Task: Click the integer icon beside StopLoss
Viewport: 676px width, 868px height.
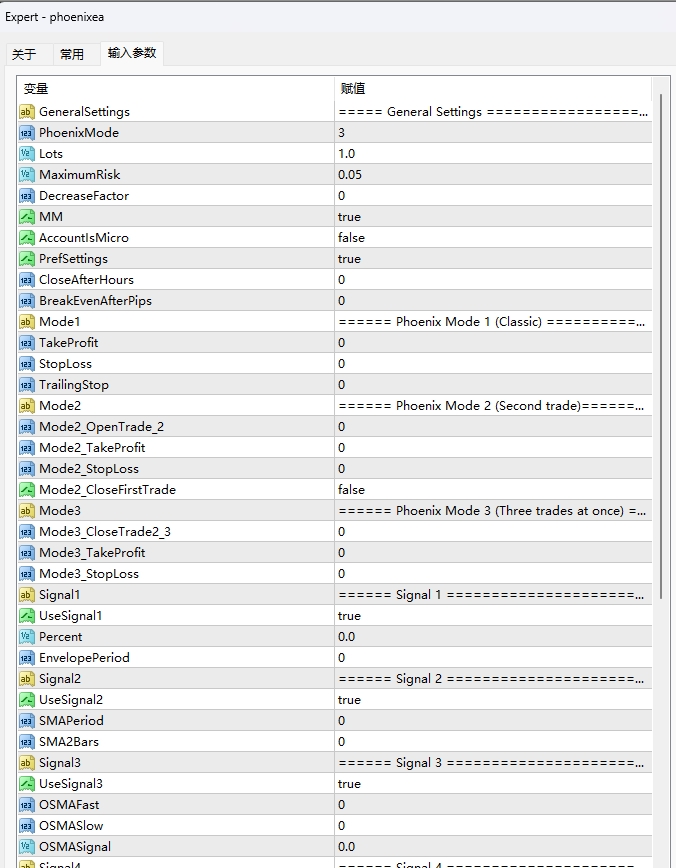Action: [x=27, y=364]
